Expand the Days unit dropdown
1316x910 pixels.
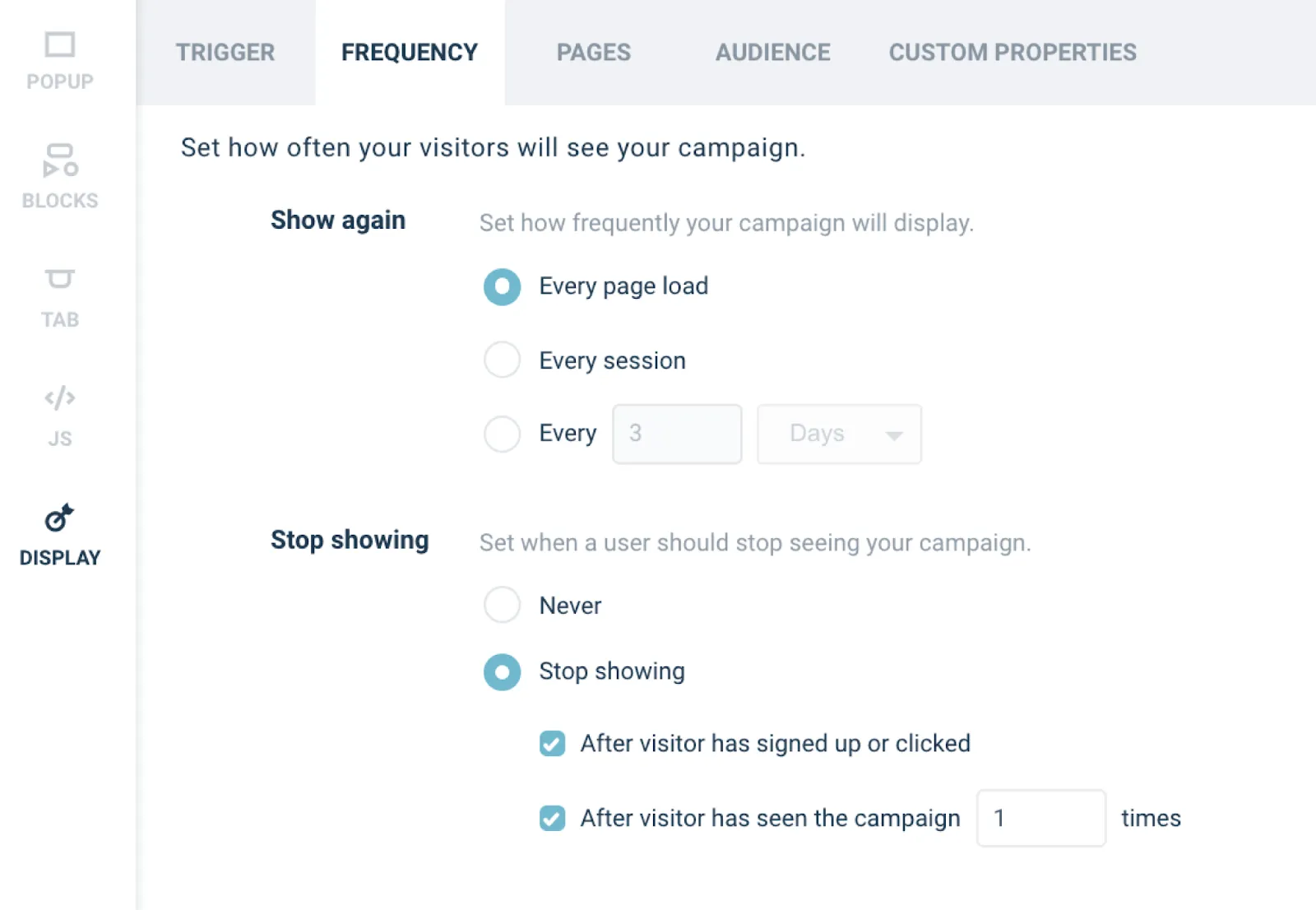(839, 434)
